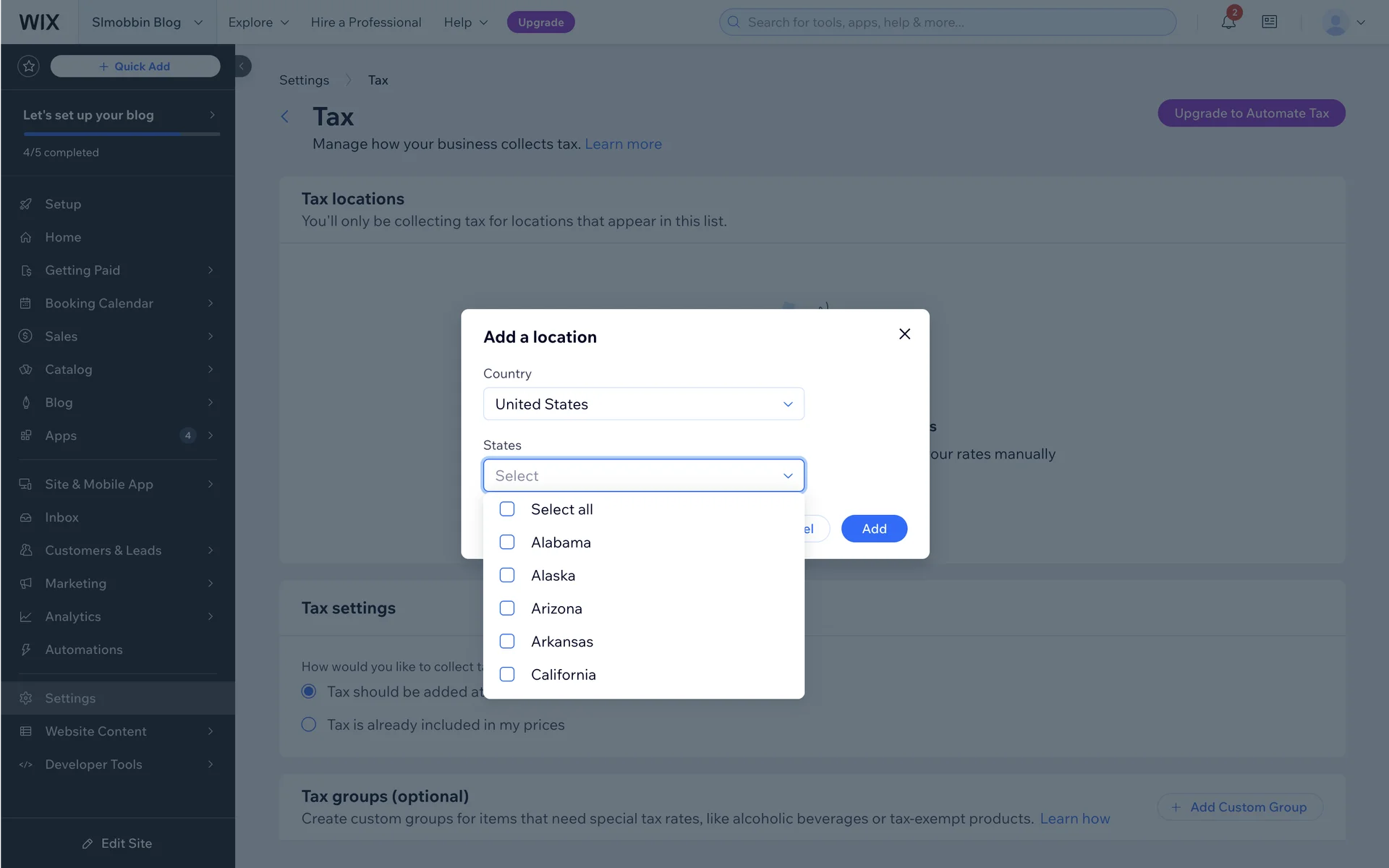Click the favorites star icon in sidebar
This screenshot has width=1389, height=868.
[x=29, y=67]
